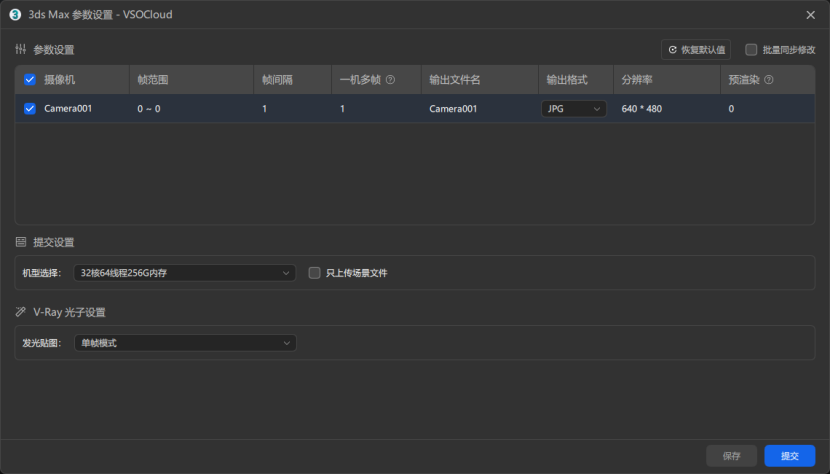Screen dimensions: 830x474
Task: Click the 帧范围 0 ~ 0 cell
Action: 149,109
